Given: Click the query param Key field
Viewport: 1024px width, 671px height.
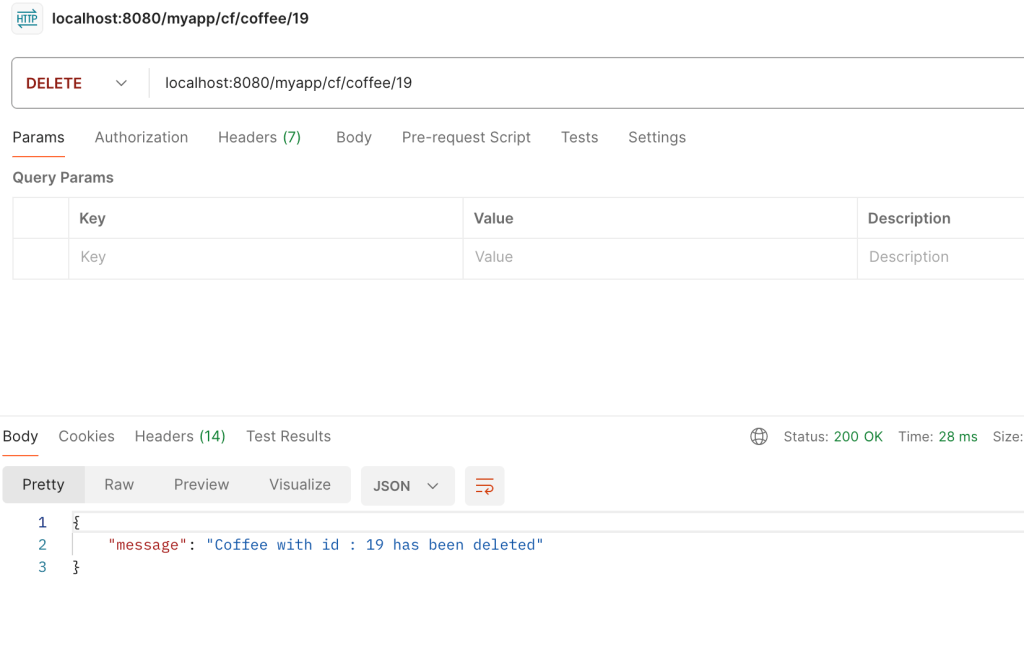Looking at the screenshot, I should click(x=265, y=257).
